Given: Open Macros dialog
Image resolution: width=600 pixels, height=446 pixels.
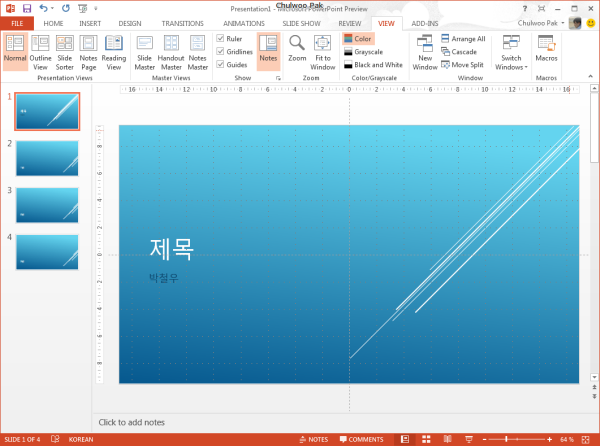Looking at the screenshot, I should coord(546,49).
